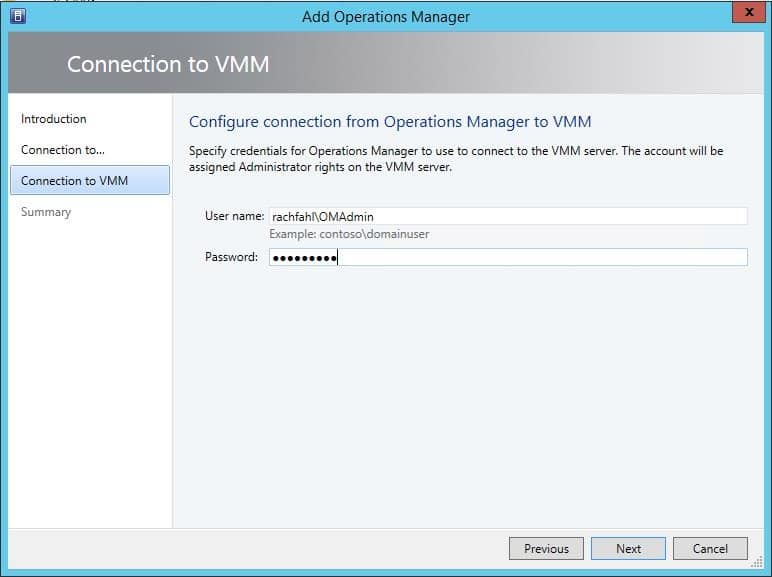Click Next to continue the wizard
This screenshot has width=772, height=577.
[628, 548]
